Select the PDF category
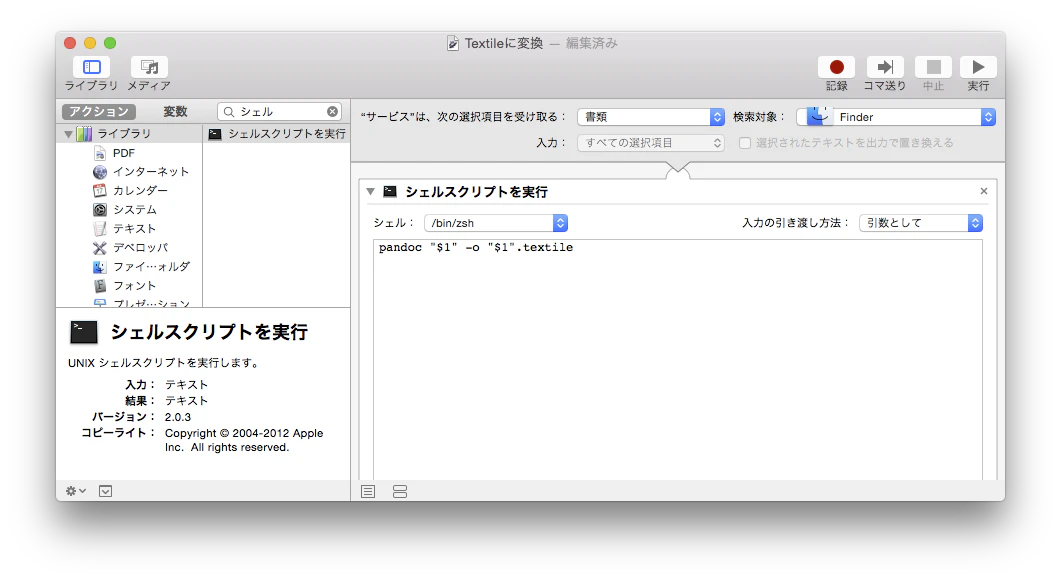 pos(124,153)
